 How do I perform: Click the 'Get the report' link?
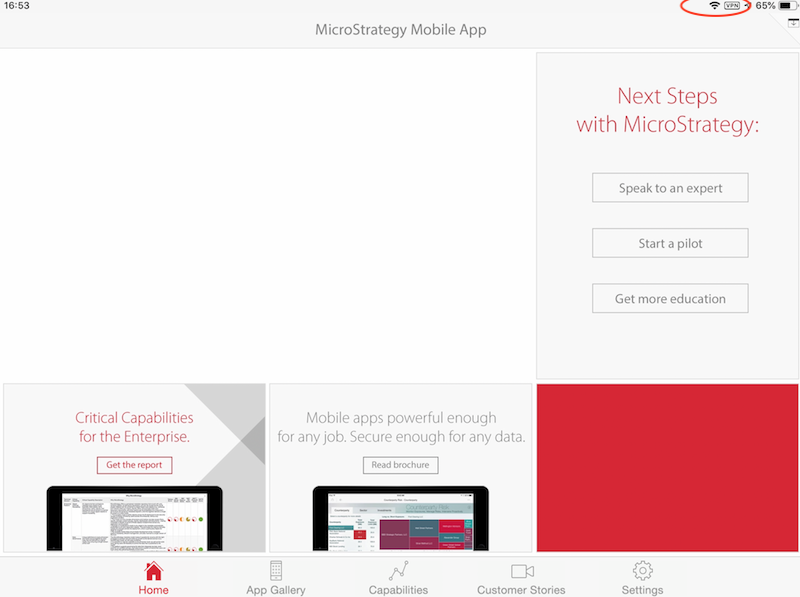pyautogui.click(x=134, y=464)
